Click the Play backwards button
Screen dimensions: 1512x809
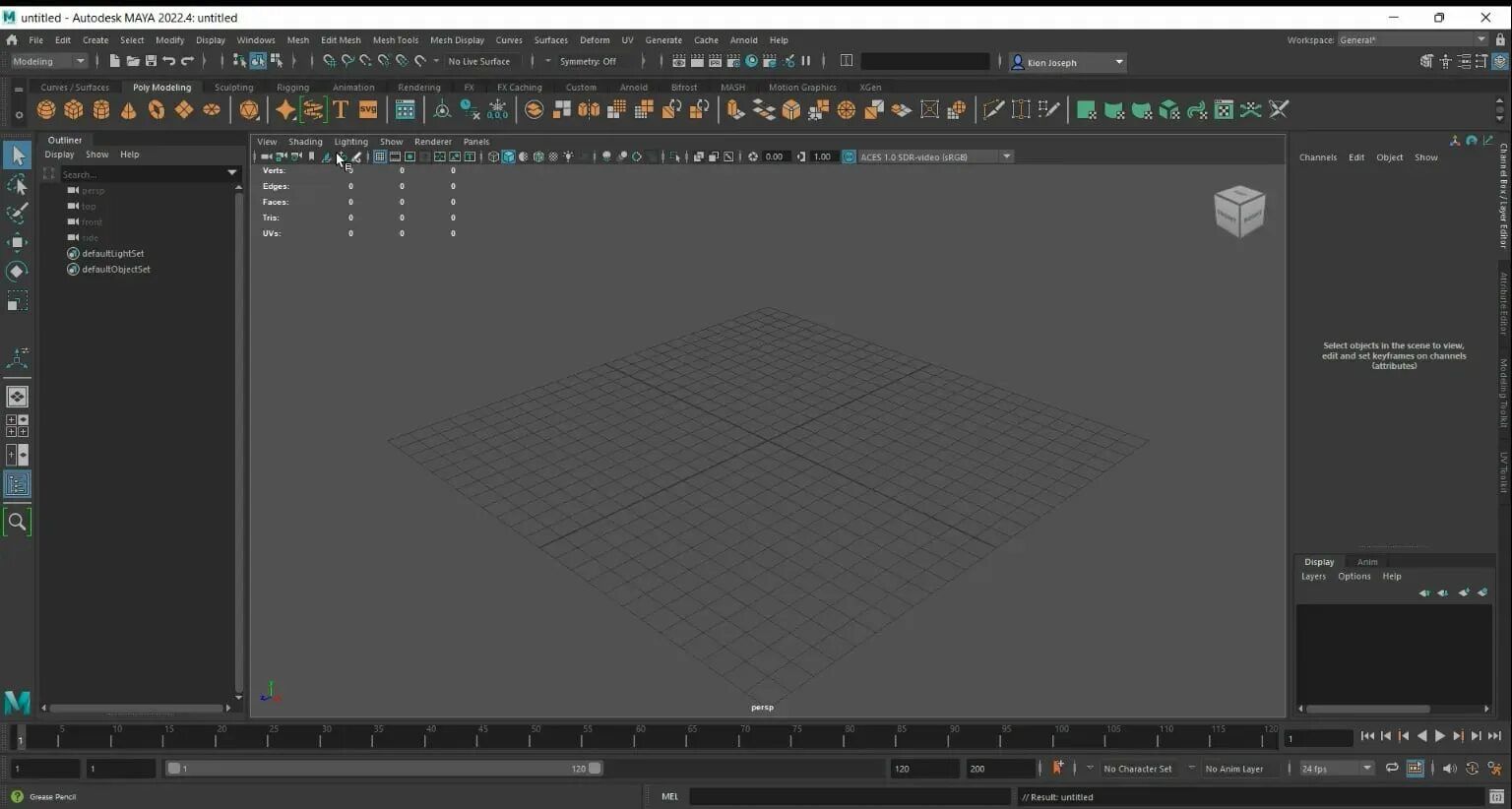[1421, 736]
